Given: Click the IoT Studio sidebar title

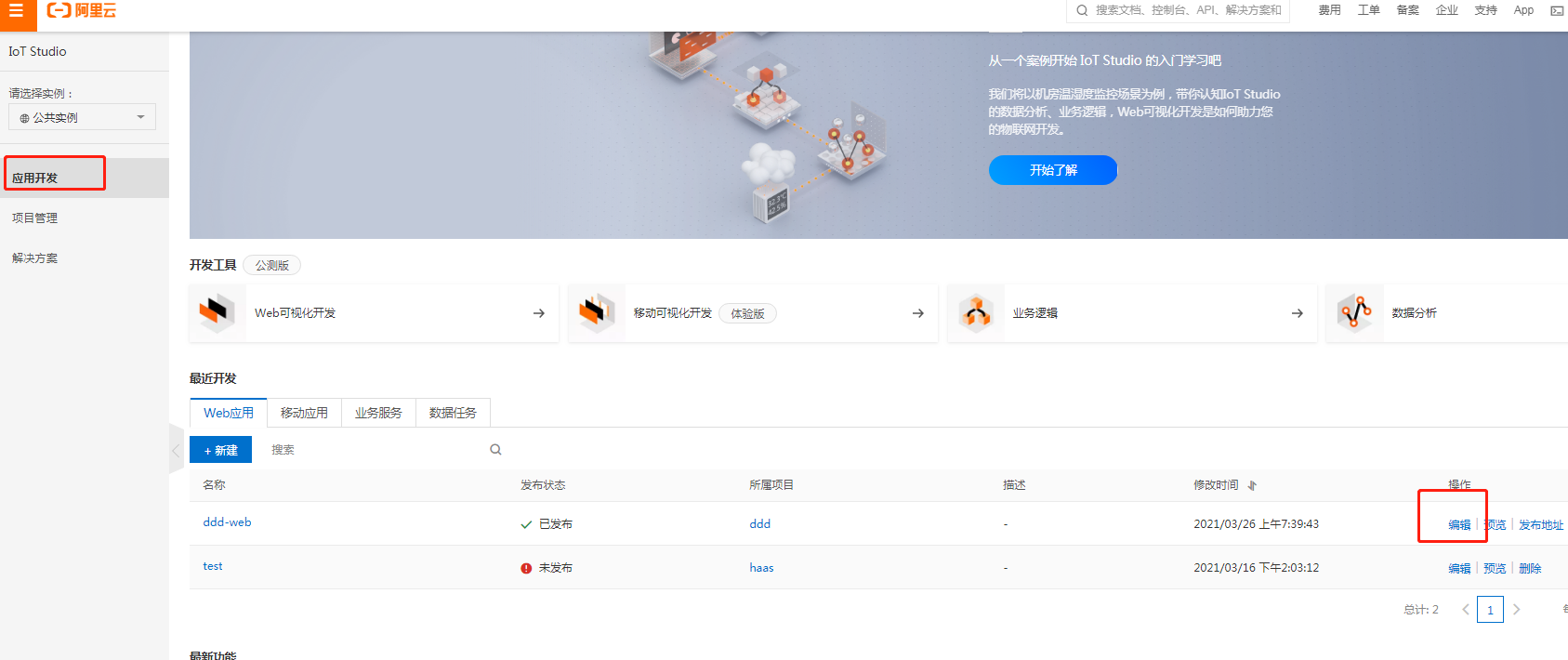Looking at the screenshot, I should coord(37,51).
